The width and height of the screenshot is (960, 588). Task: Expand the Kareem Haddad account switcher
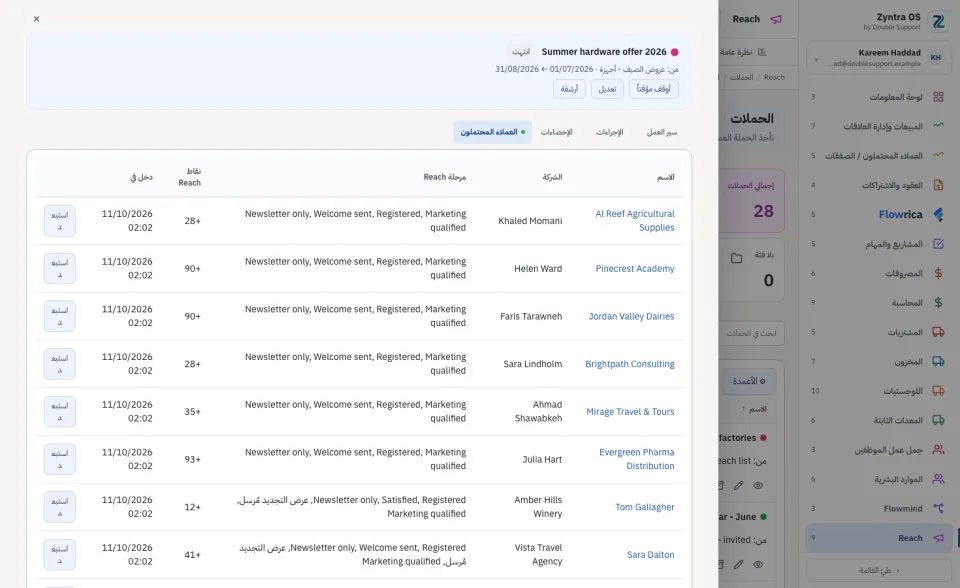[879, 58]
